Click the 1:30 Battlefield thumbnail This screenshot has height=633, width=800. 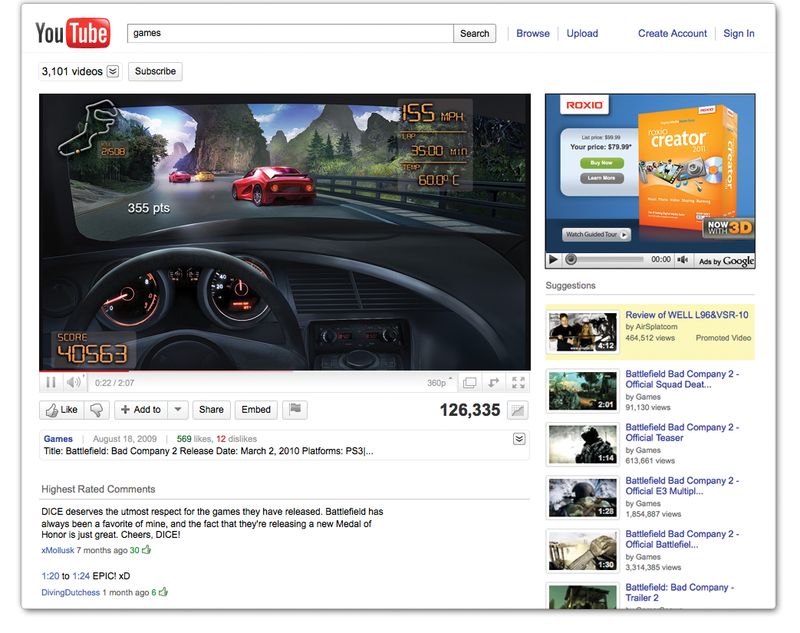pos(583,551)
